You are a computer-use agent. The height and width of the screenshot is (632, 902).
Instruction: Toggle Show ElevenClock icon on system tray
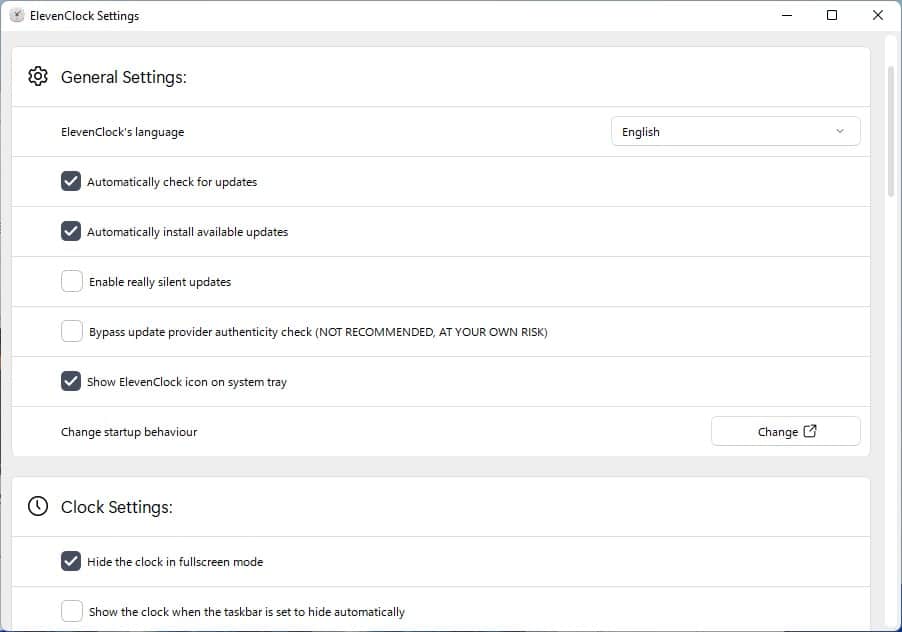(x=71, y=382)
